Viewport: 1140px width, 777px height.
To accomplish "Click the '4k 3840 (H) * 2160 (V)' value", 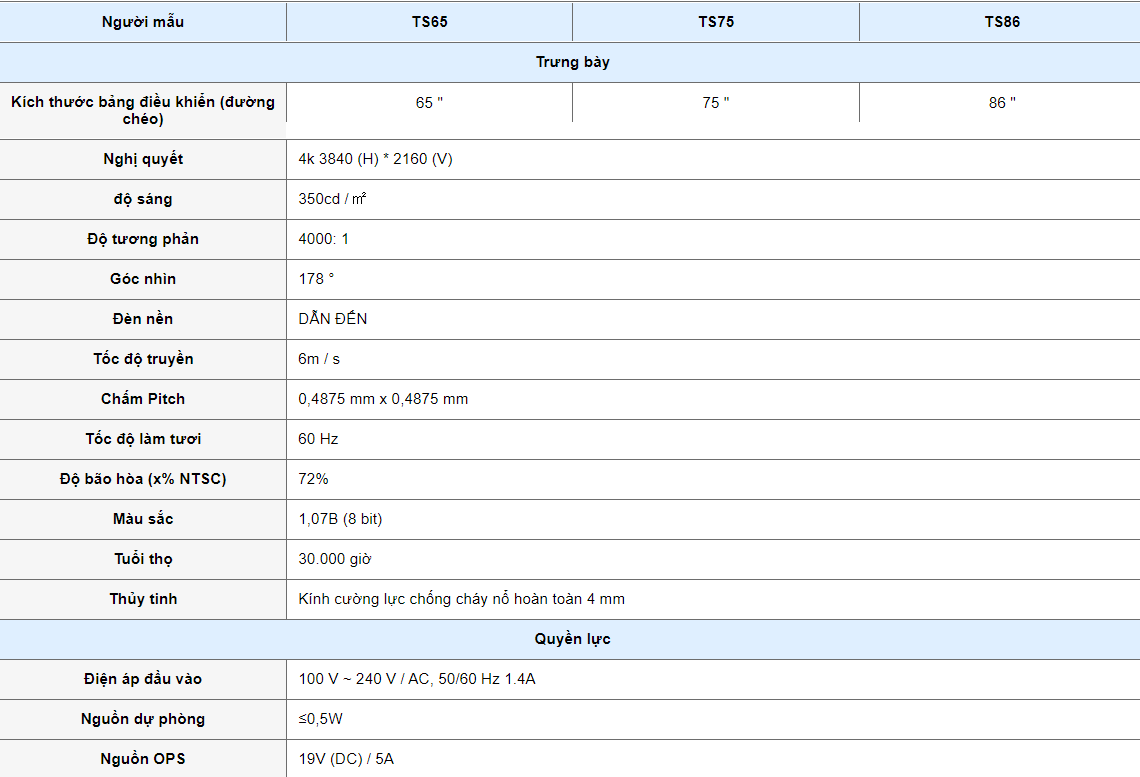I will coord(375,159).
